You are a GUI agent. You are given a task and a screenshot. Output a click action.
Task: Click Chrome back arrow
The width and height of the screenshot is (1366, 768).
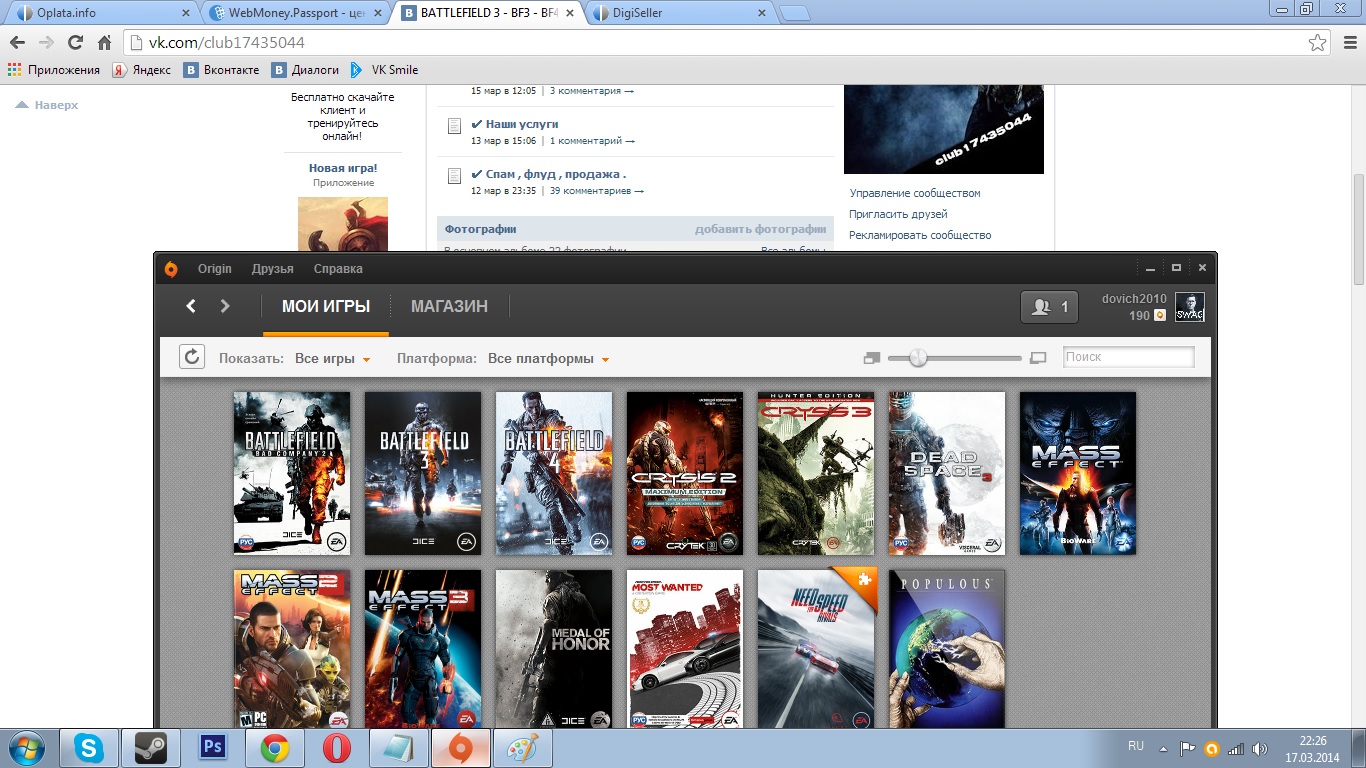[x=17, y=43]
